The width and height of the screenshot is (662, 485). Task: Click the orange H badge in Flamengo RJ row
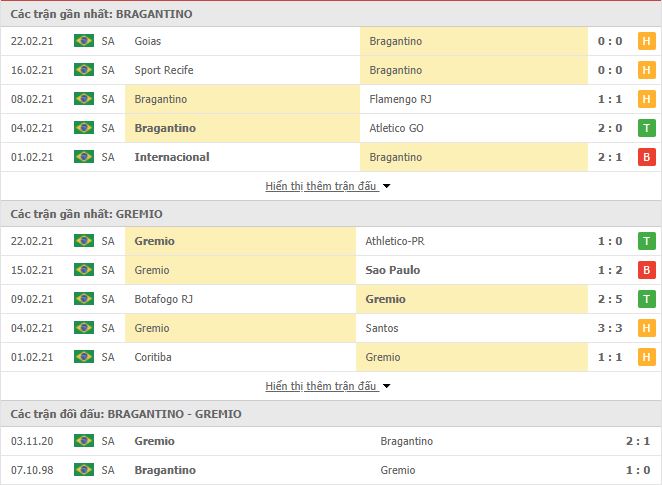coord(646,99)
